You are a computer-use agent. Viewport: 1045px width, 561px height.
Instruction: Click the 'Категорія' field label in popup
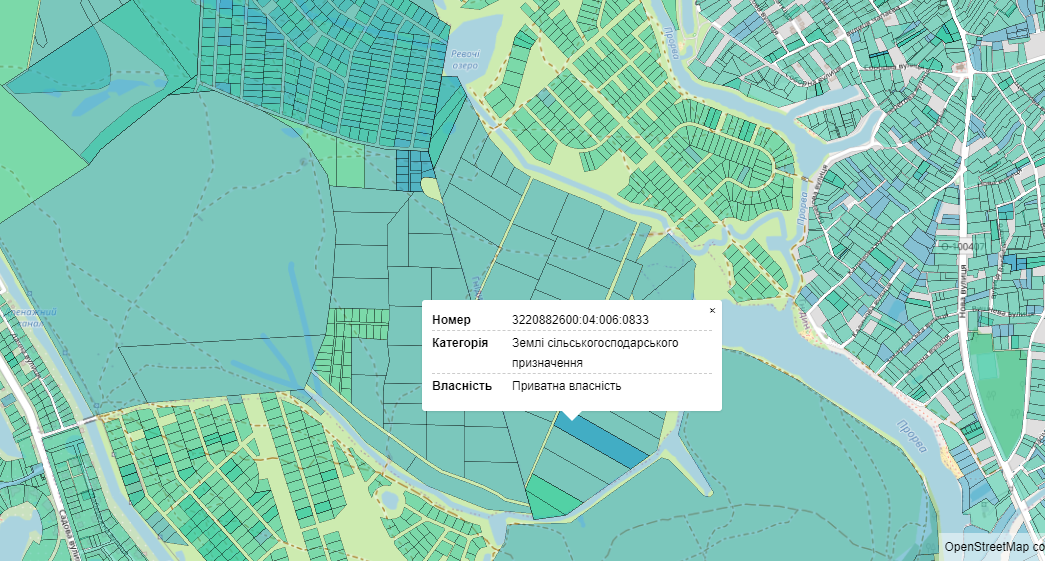(x=460, y=343)
